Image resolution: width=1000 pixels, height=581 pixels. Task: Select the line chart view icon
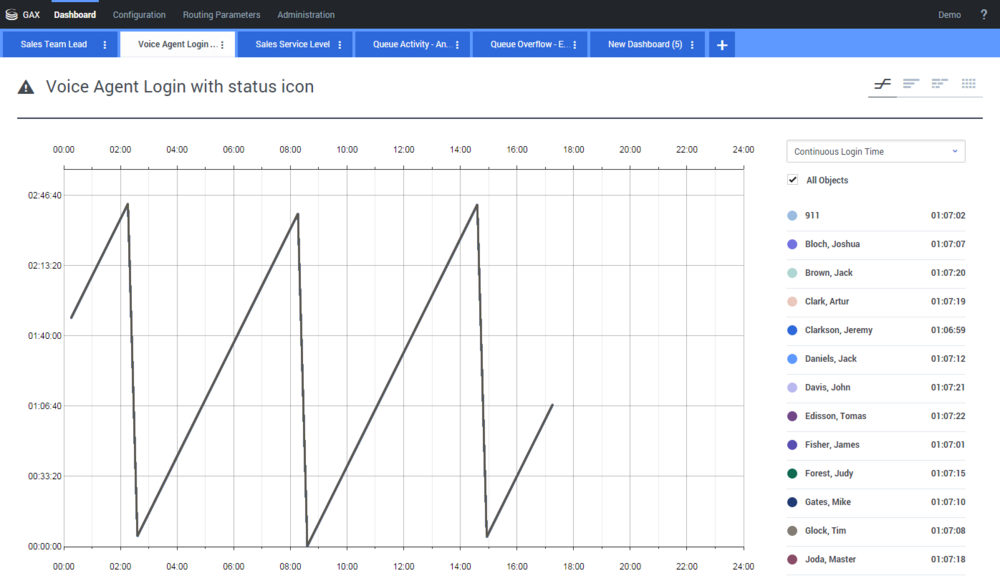point(882,84)
